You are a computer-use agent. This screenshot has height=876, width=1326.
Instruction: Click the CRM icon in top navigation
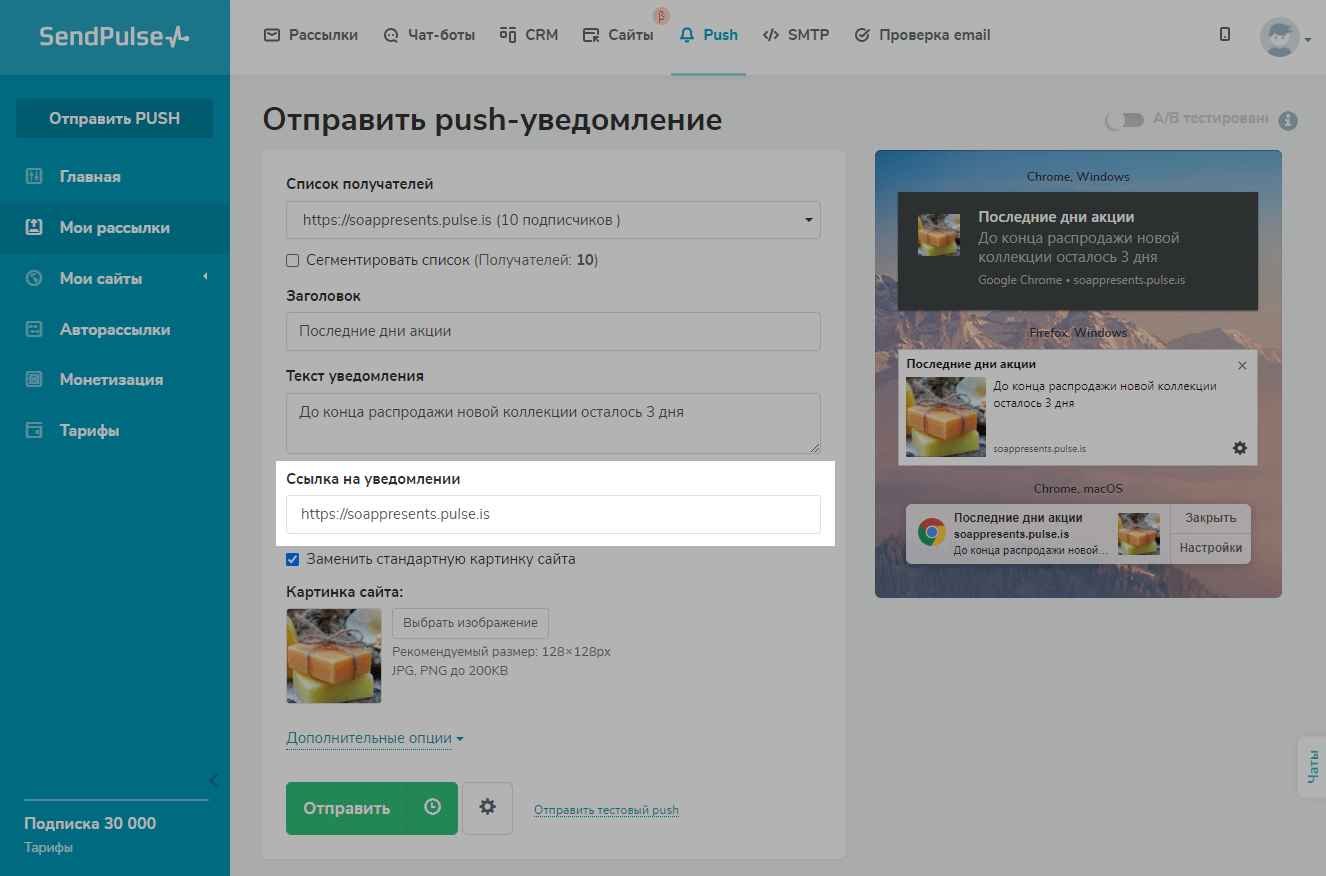(x=508, y=35)
